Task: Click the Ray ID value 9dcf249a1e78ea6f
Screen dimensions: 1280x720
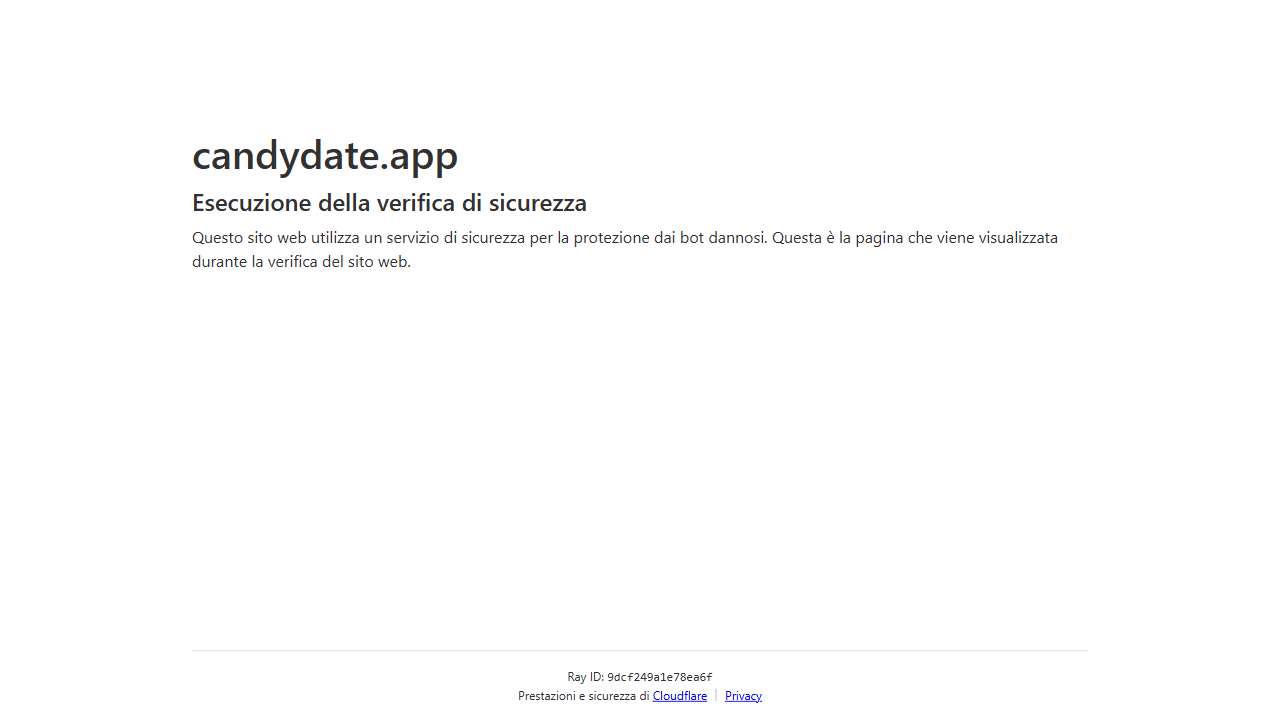Action: click(x=659, y=677)
